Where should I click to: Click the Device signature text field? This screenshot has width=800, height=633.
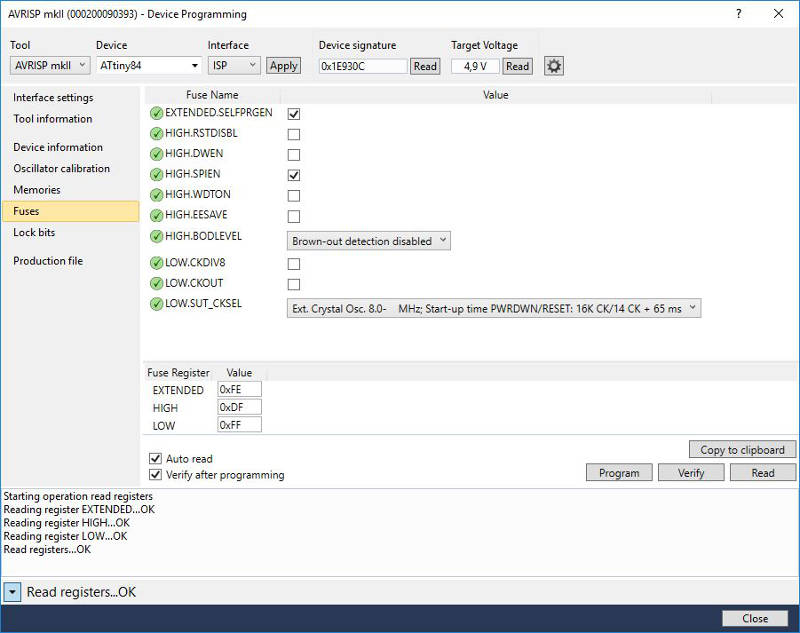[363, 66]
